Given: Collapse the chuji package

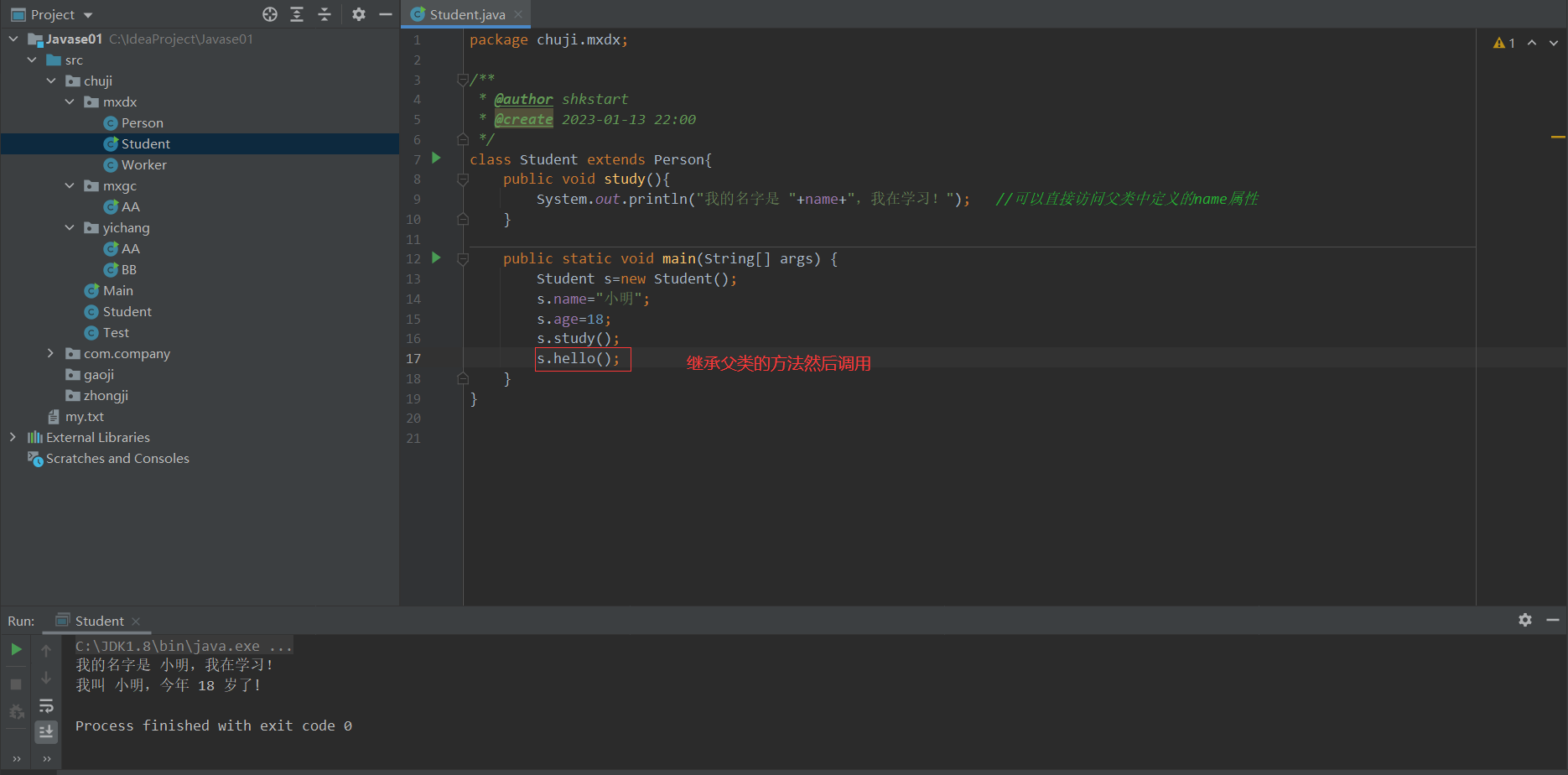Looking at the screenshot, I should tap(51, 81).
